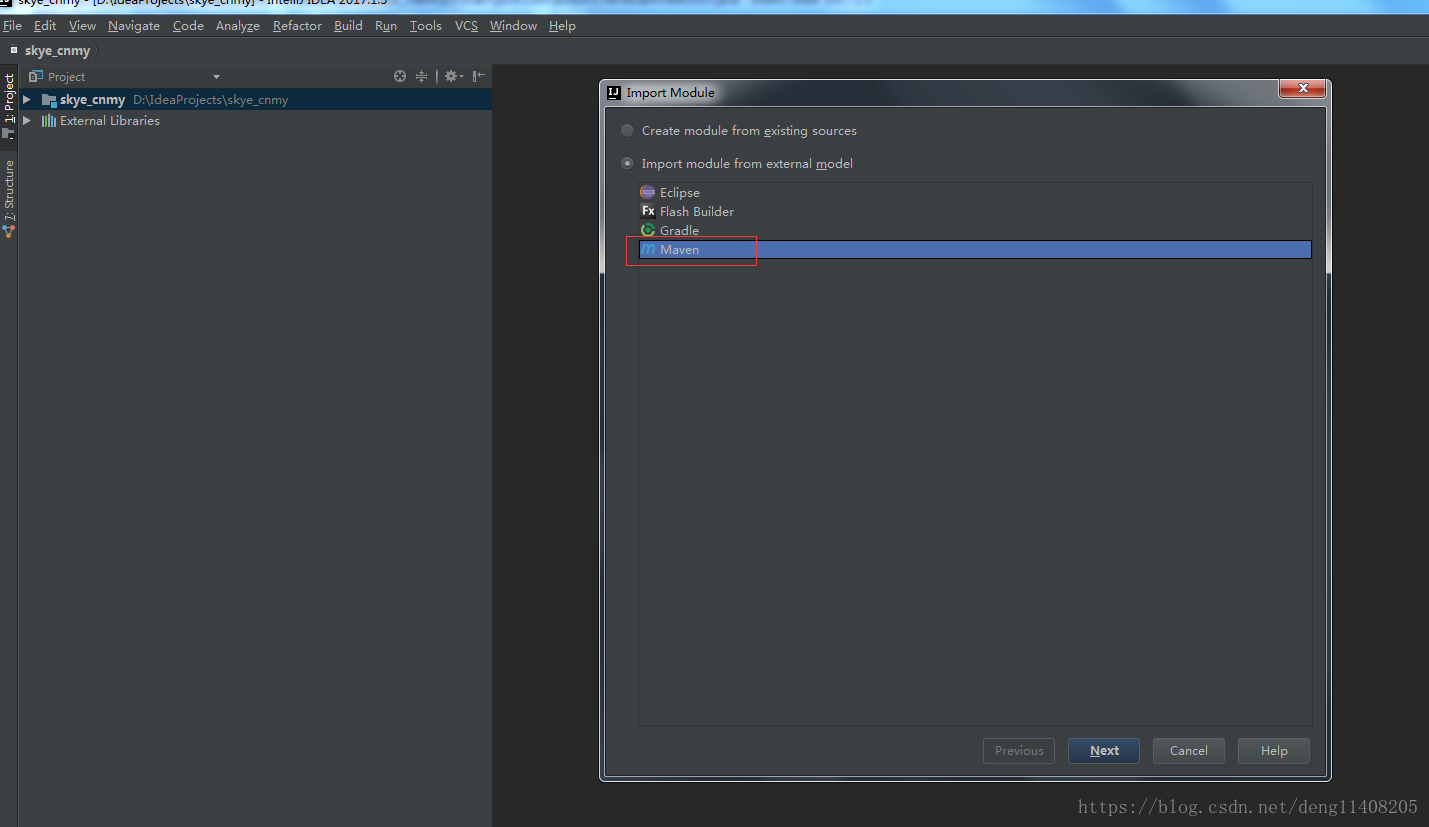The image size is (1429, 827).
Task: Click skye_cnmy module folder icon
Action: point(48,100)
